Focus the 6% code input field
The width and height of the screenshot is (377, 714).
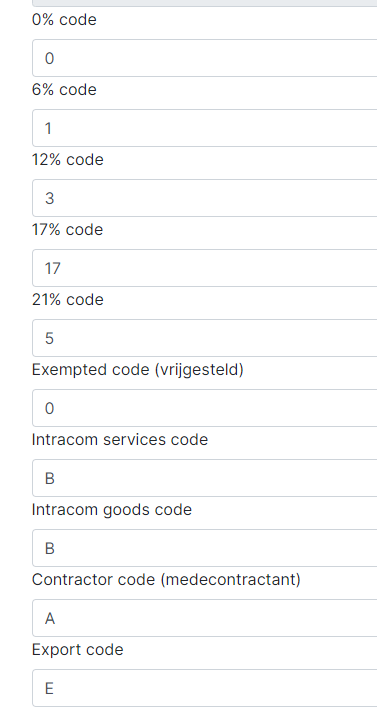click(204, 128)
